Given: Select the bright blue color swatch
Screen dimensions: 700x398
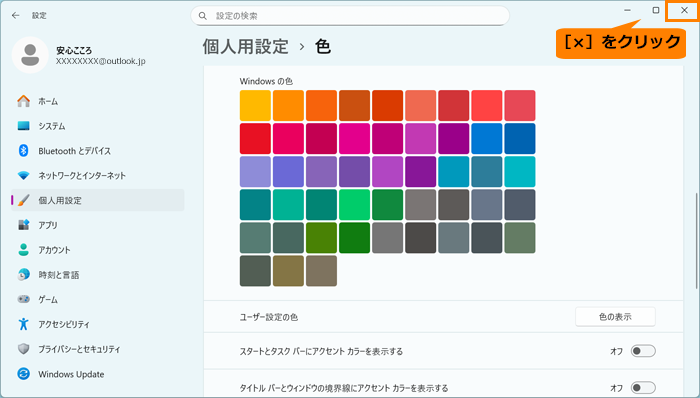Looking at the screenshot, I should coord(487,139).
